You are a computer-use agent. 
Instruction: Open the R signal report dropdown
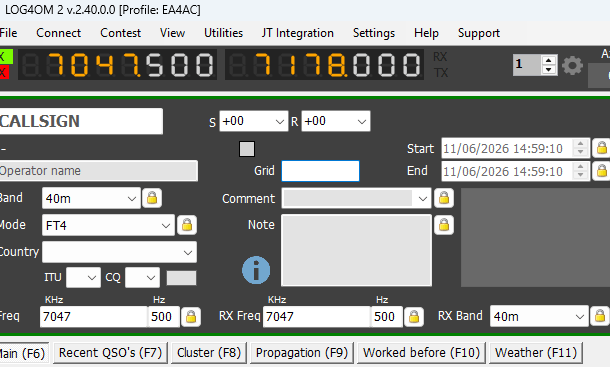click(x=361, y=121)
